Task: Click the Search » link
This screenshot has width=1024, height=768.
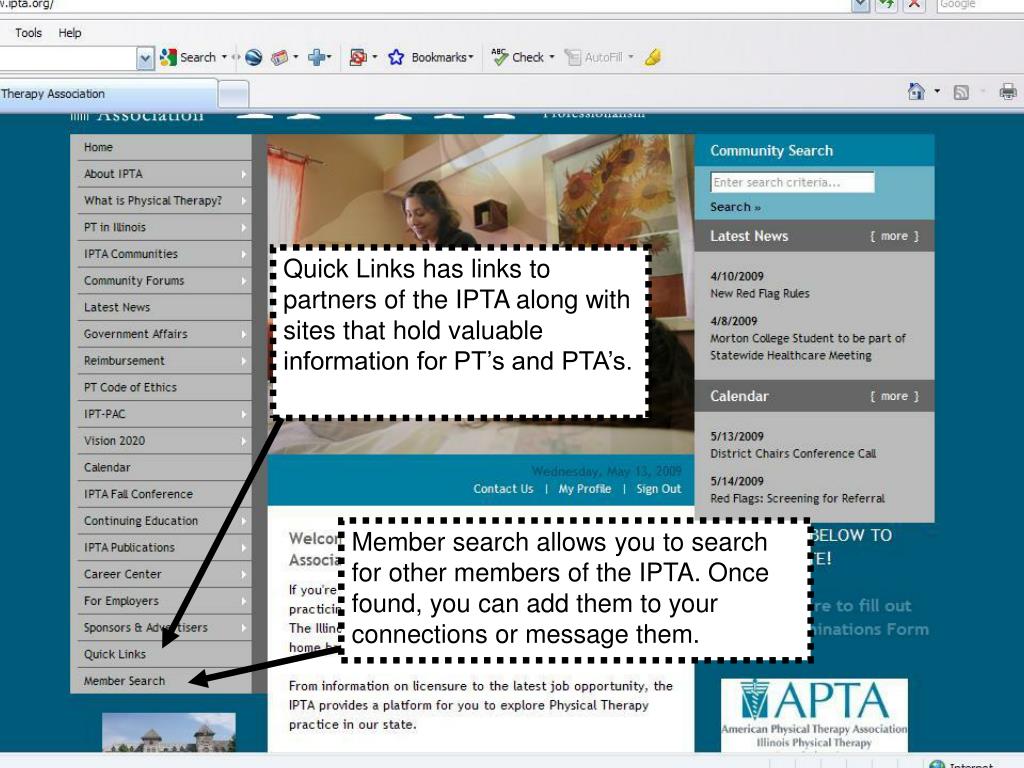Action: 735,207
